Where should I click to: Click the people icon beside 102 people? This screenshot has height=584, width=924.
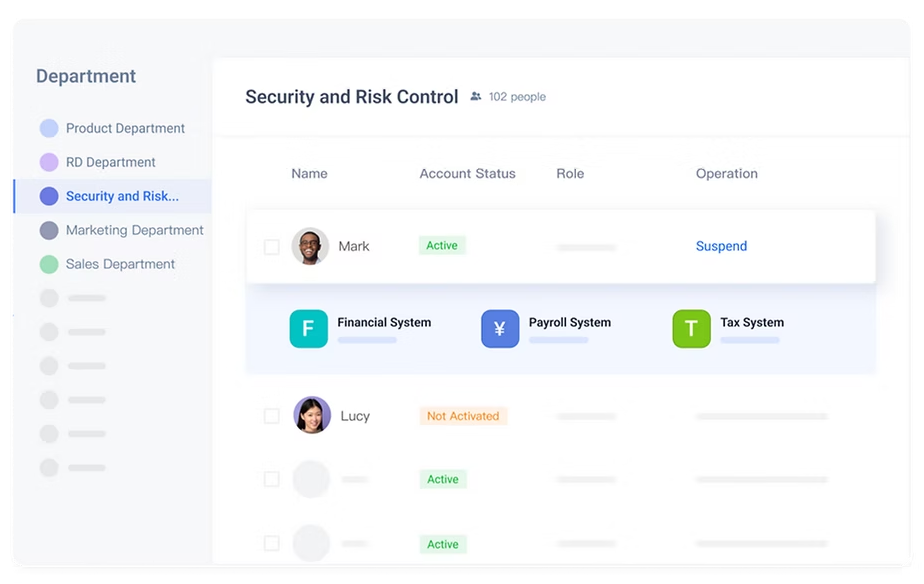point(476,96)
